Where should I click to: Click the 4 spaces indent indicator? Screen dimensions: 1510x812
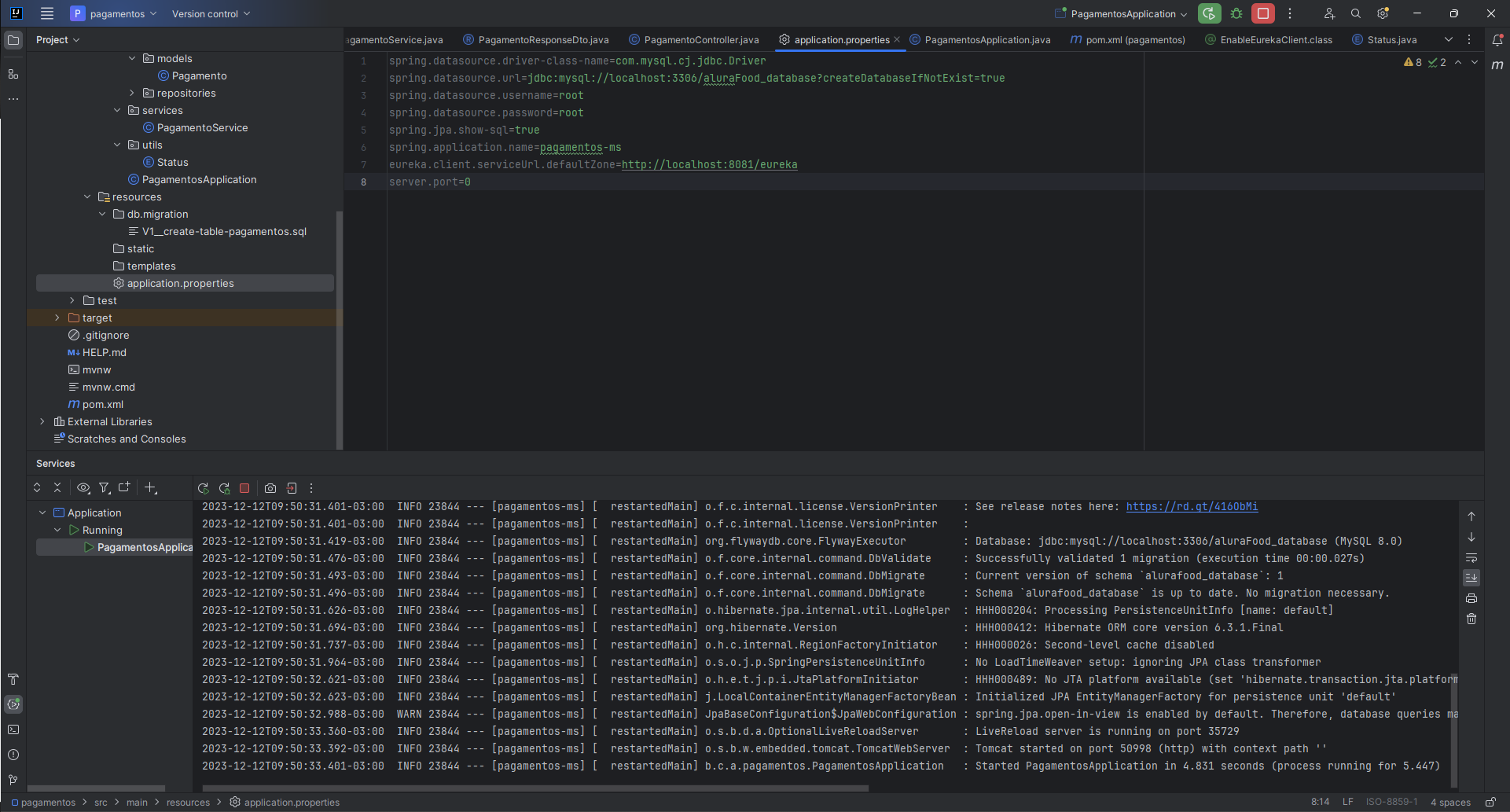(x=1450, y=802)
